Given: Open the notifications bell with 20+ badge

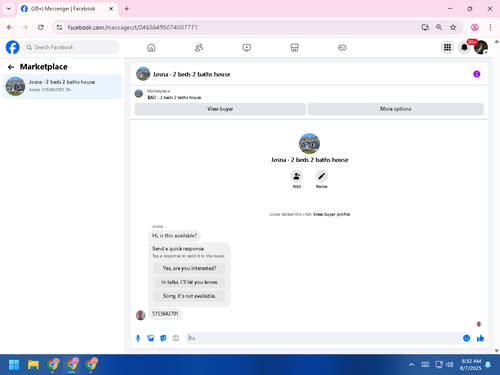Looking at the screenshot, I should click(x=464, y=47).
